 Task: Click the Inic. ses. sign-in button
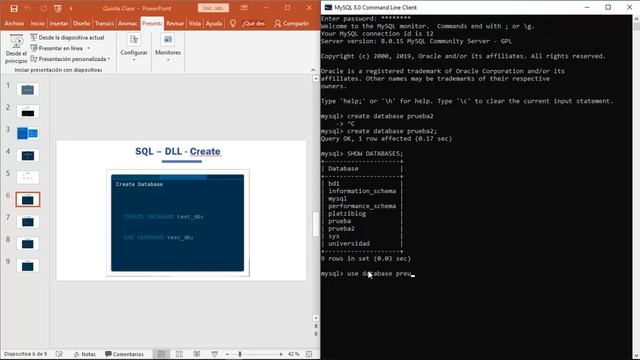coord(213,8)
